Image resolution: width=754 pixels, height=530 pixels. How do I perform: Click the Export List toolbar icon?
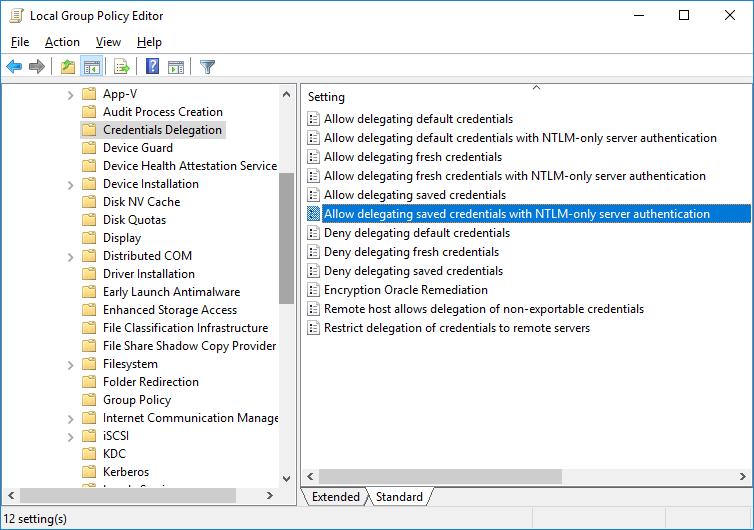click(x=122, y=66)
